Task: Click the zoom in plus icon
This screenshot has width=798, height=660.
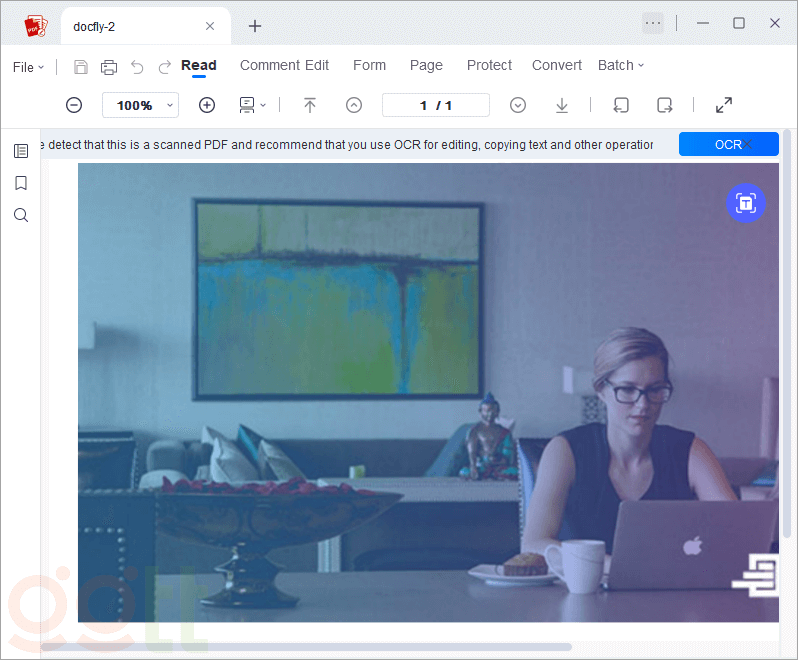Action: (207, 105)
